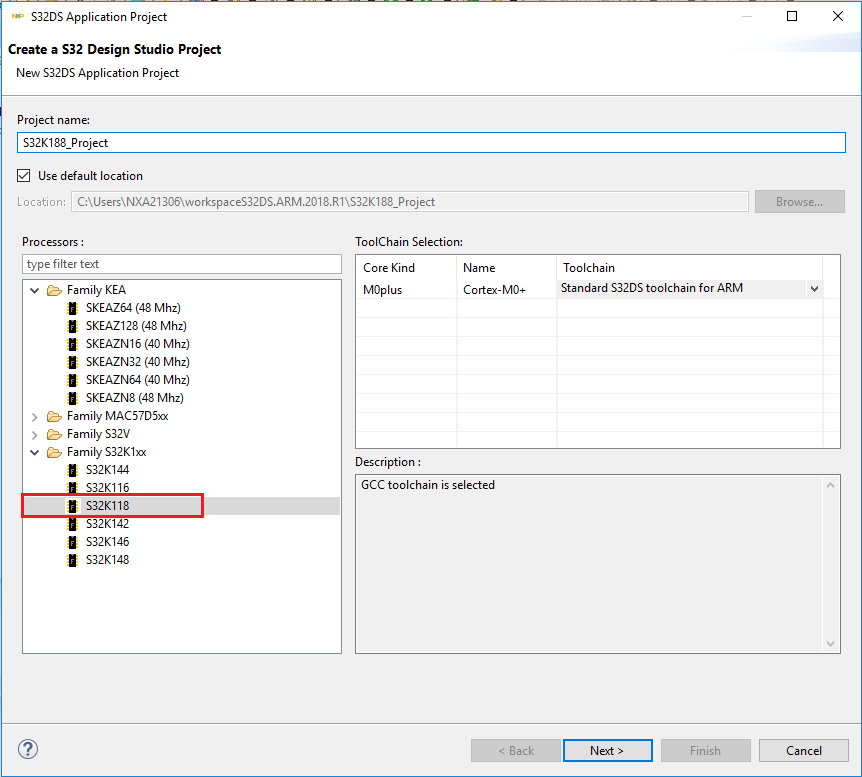Click the NXP icon in title bar
Screen dimensions: 862x777
tap(18, 16)
